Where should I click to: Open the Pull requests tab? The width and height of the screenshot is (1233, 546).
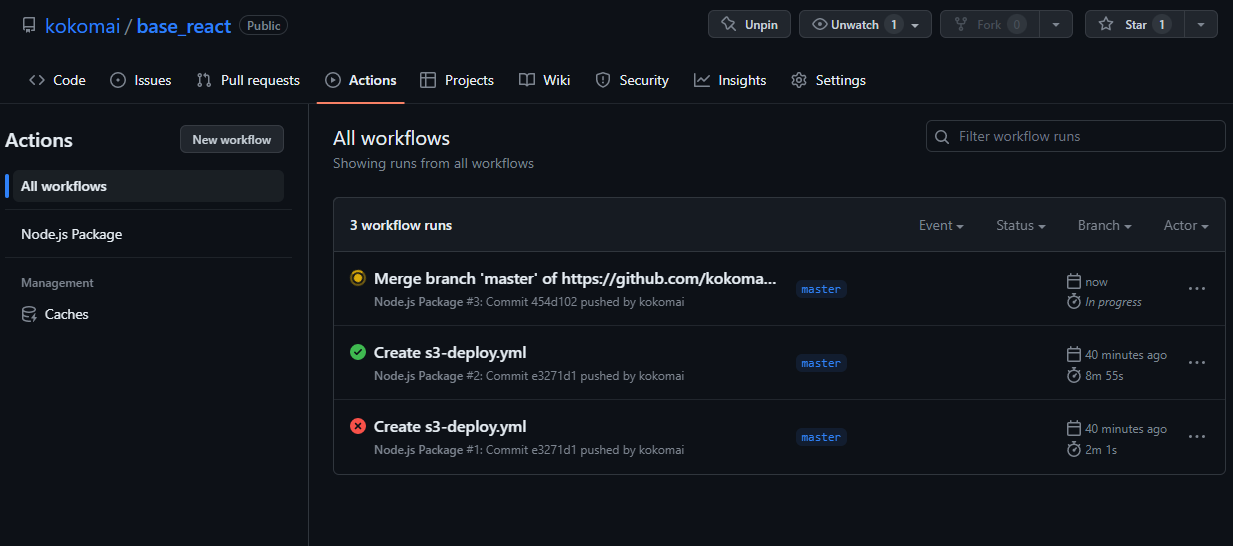coord(248,80)
